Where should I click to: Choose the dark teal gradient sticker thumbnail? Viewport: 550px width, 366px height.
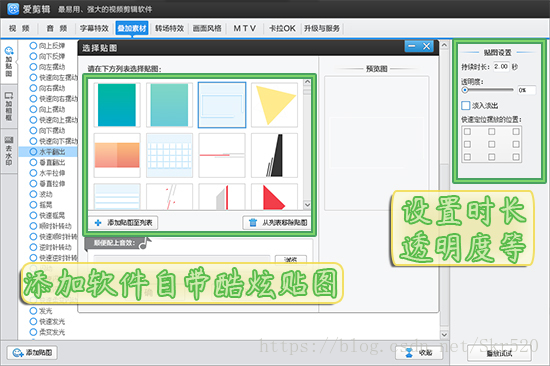pos(117,105)
